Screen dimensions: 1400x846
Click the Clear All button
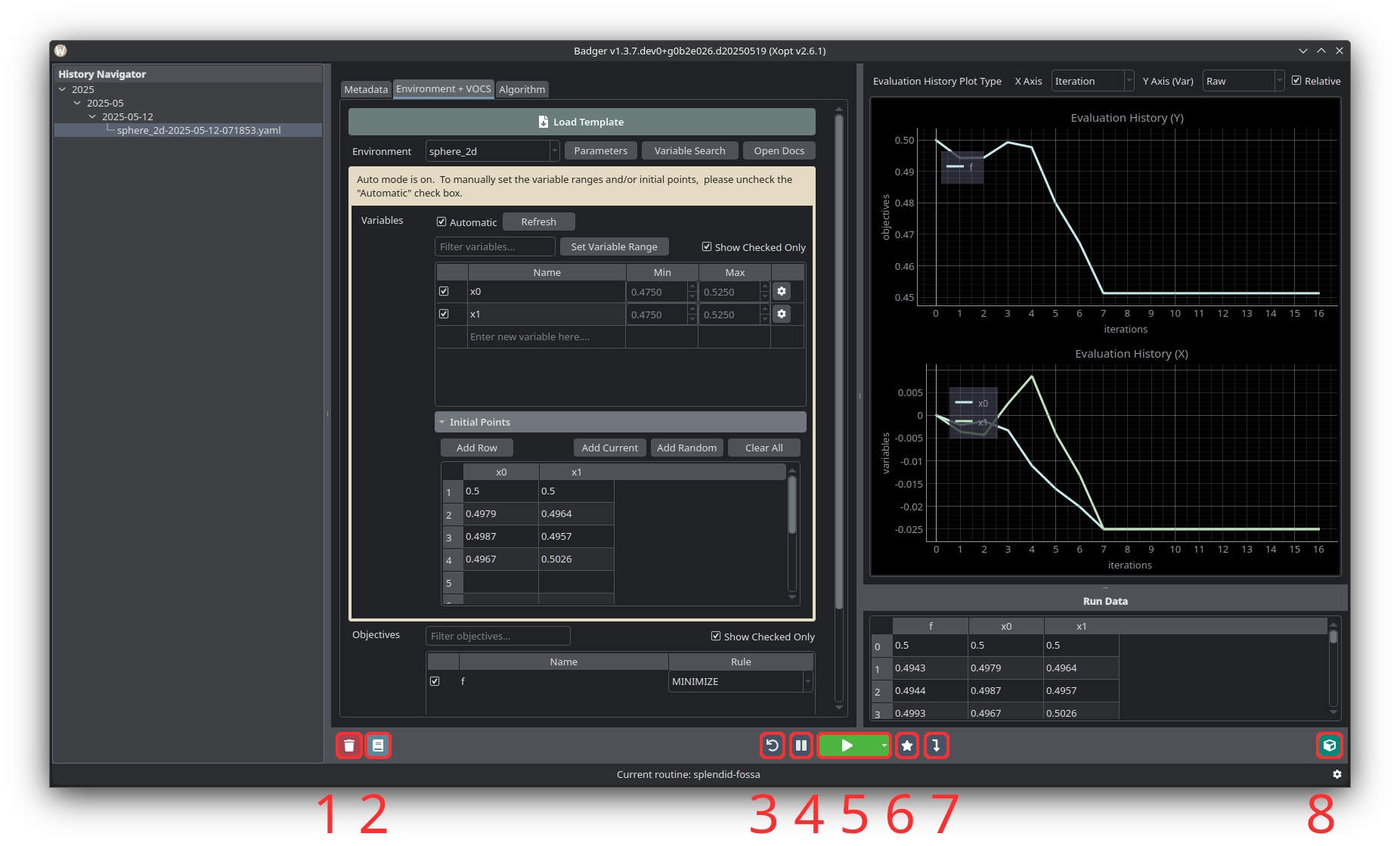(x=764, y=448)
